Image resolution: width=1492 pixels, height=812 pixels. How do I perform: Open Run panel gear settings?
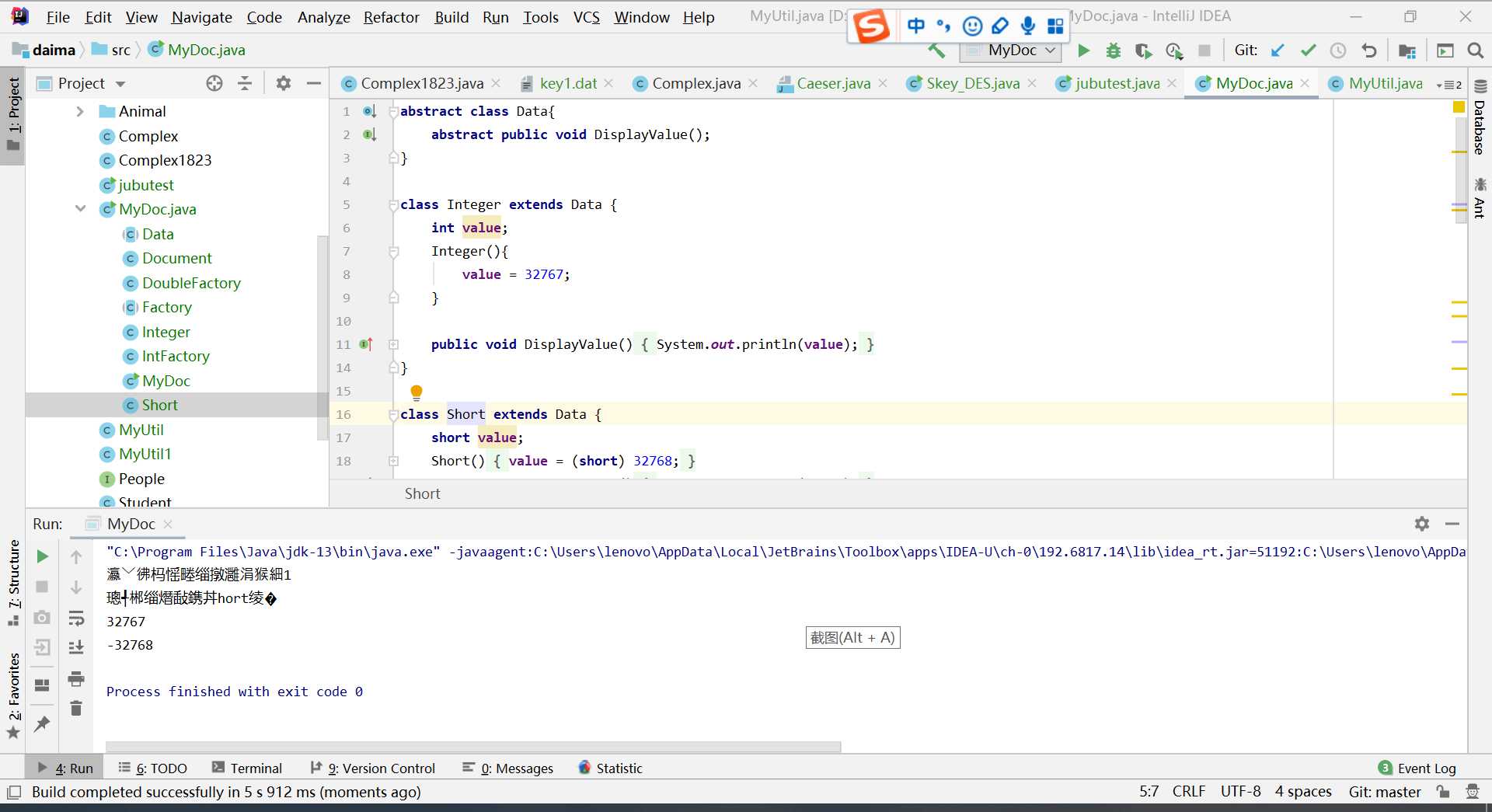coord(1422,524)
